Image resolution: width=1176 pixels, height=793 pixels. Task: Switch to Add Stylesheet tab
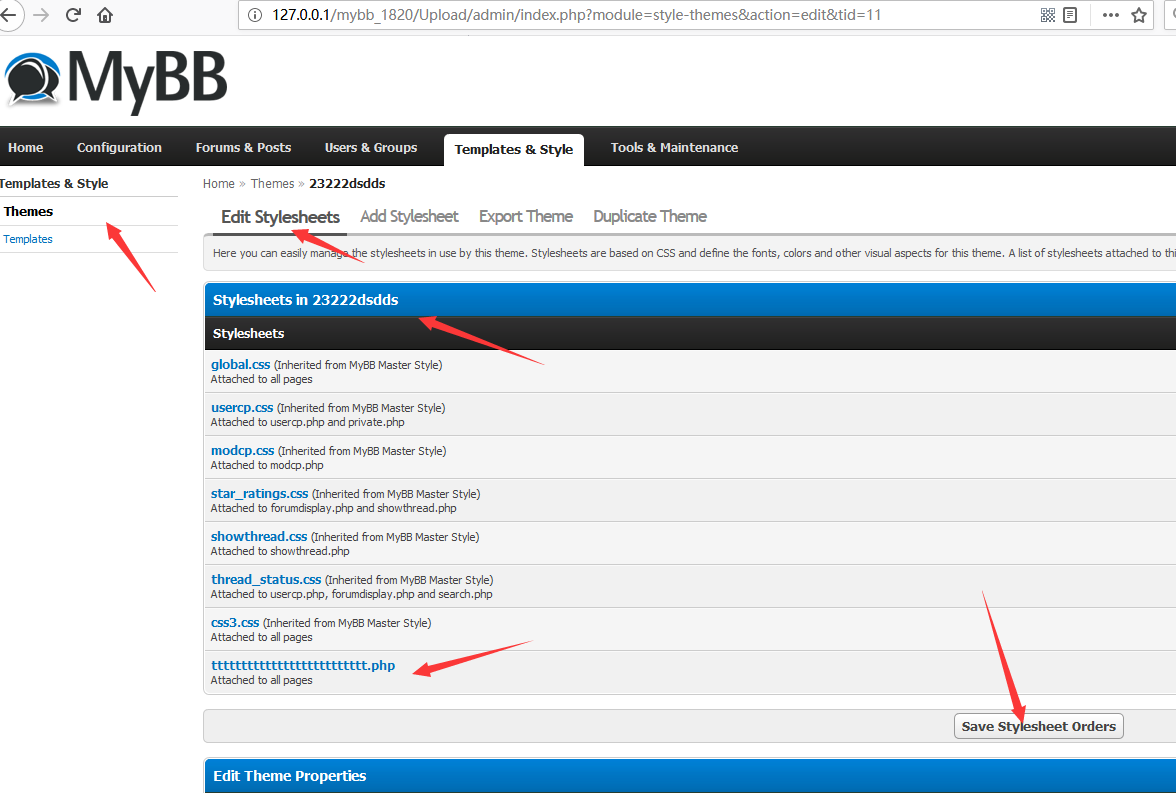click(409, 217)
